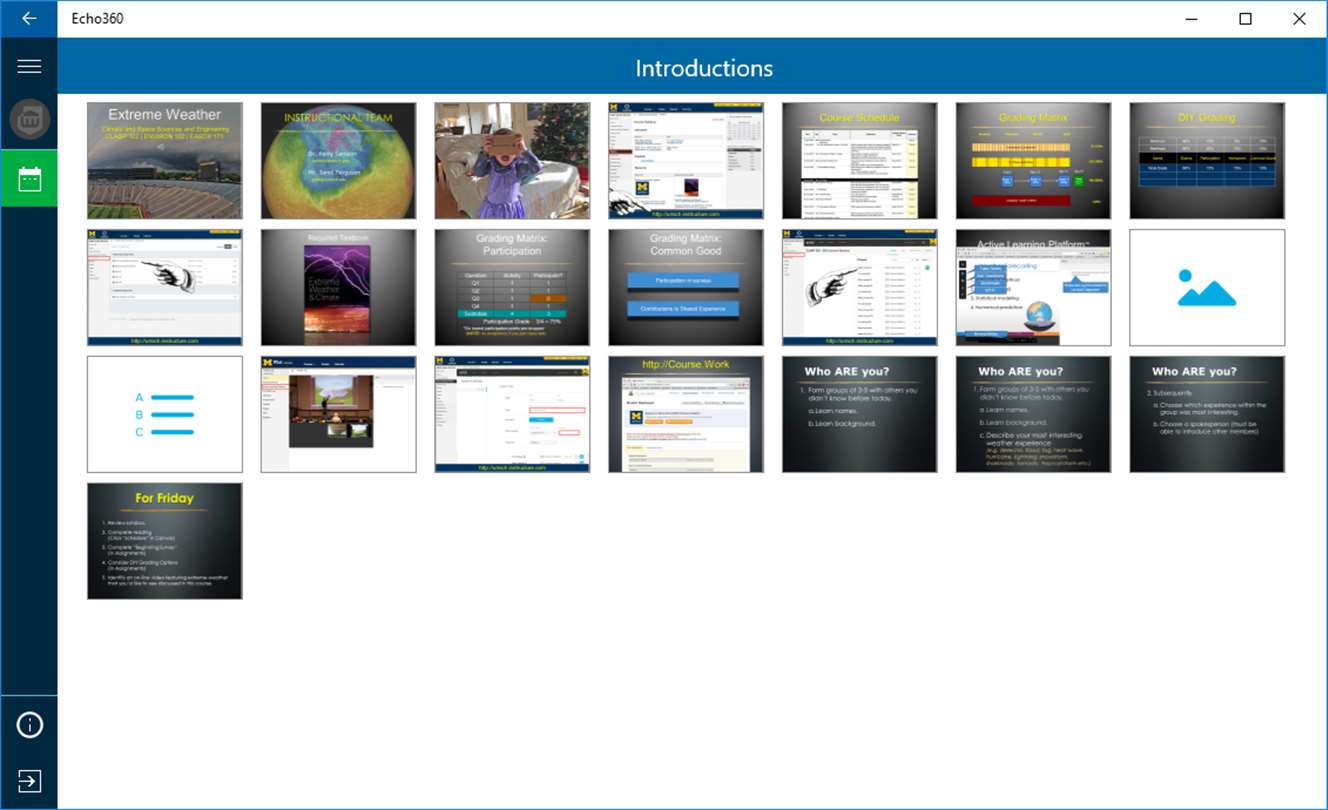Click the sign out icon in sidebar
The image size is (1328, 810).
29,781
